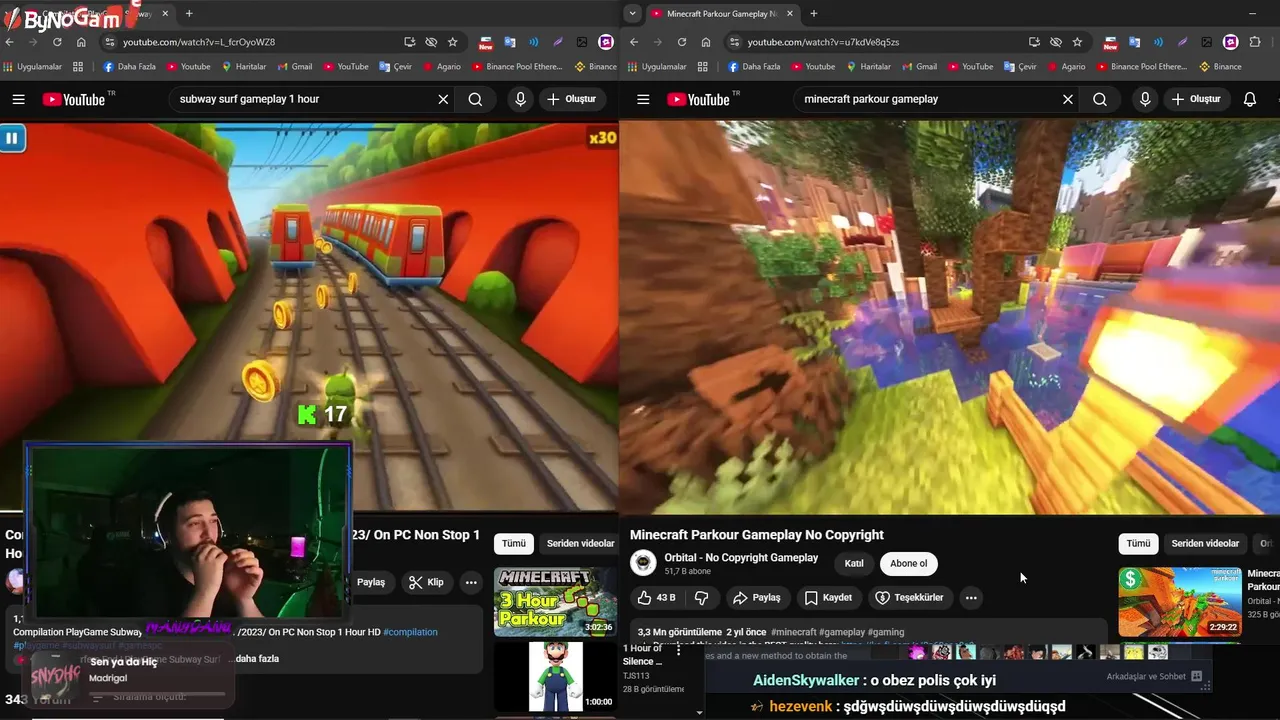Click 'Katıl' join button

(854, 563)
